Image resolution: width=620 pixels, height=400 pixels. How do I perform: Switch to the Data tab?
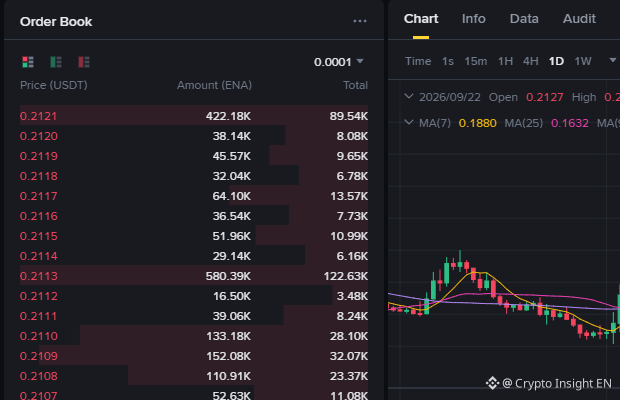tap(524, 19)
